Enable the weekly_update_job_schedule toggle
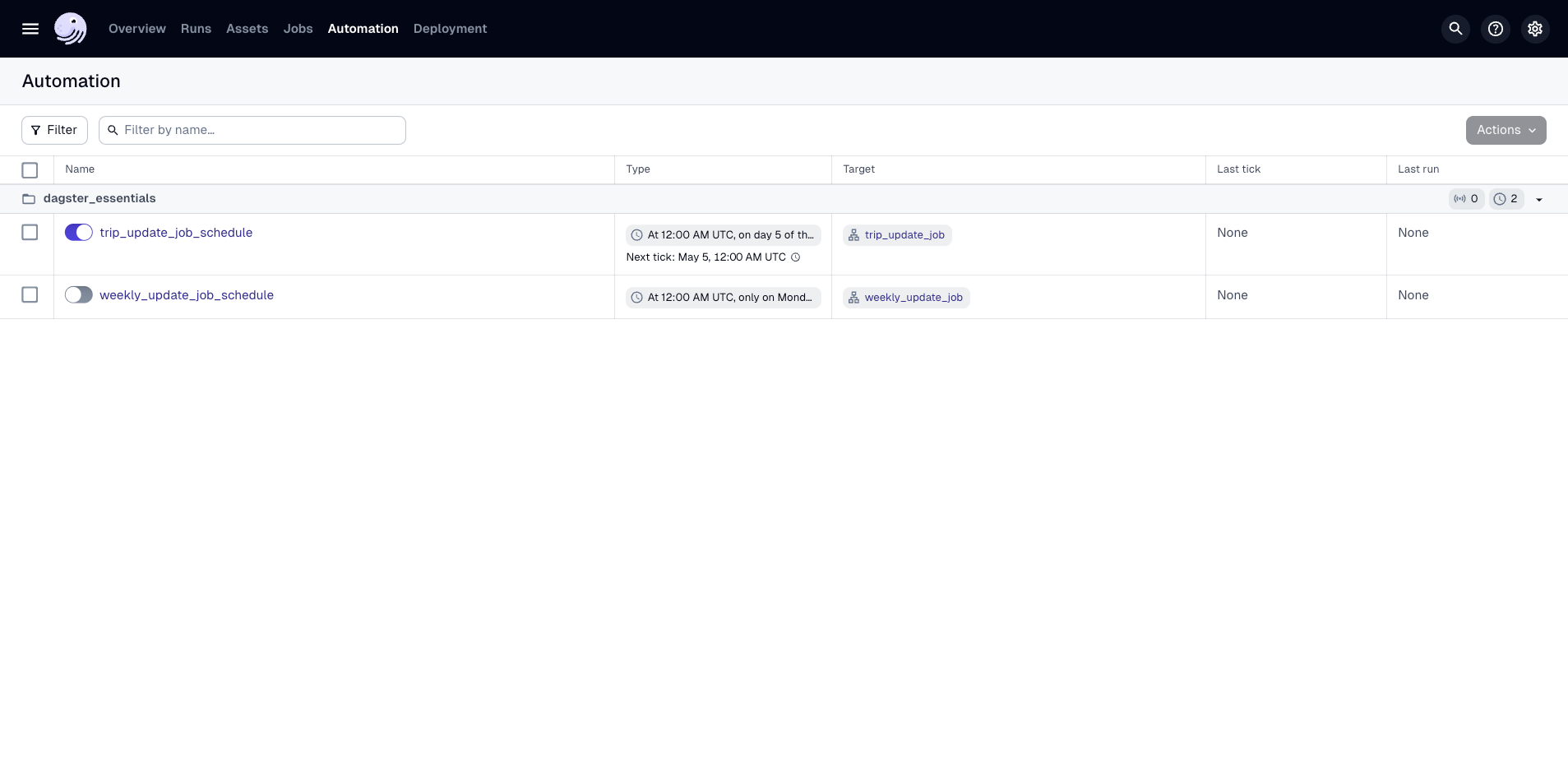Image resolution: width=1568 pixels, height=782 pixels. 78,294
